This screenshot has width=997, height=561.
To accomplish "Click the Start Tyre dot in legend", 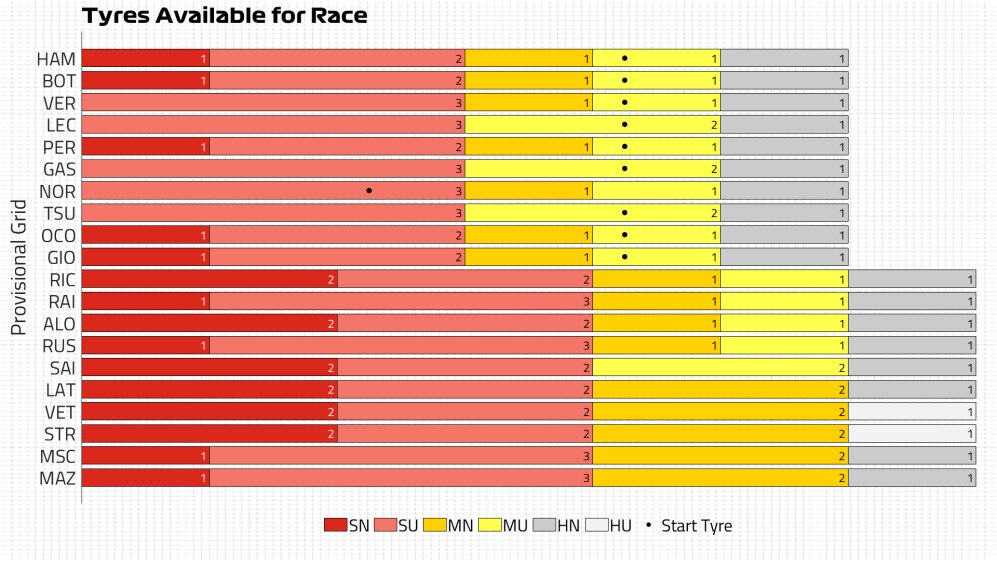I will 649,526.
